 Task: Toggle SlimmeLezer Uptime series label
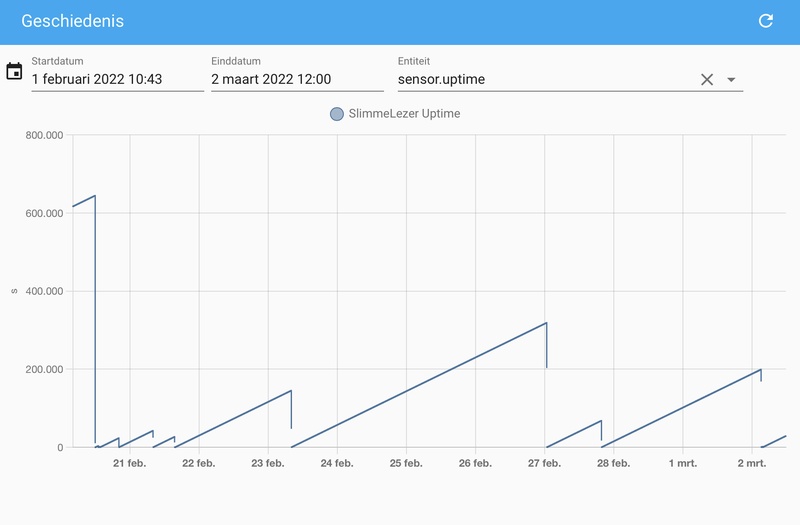click(x=404, y=114)
